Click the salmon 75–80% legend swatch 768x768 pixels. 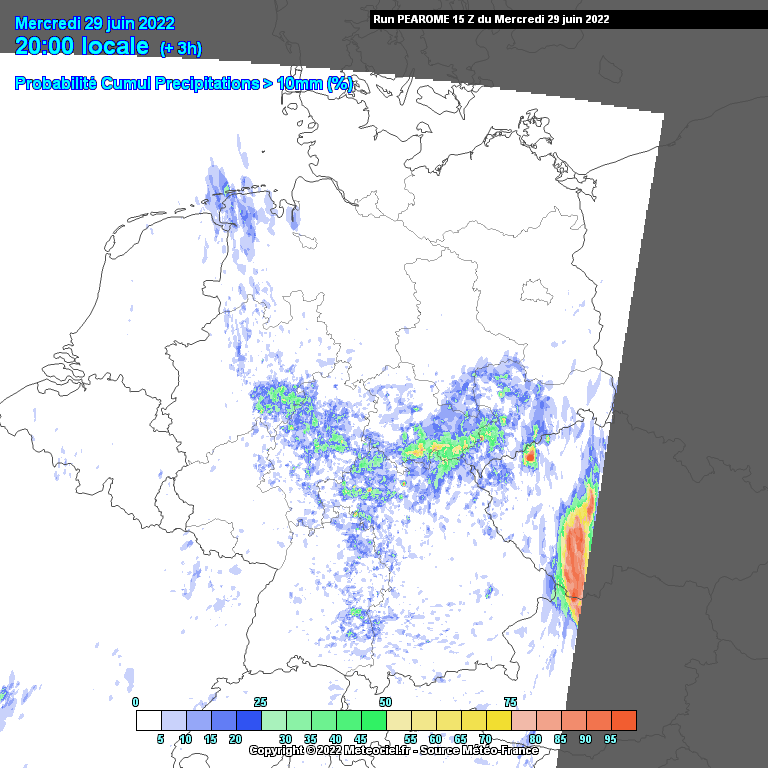(523, 720)
